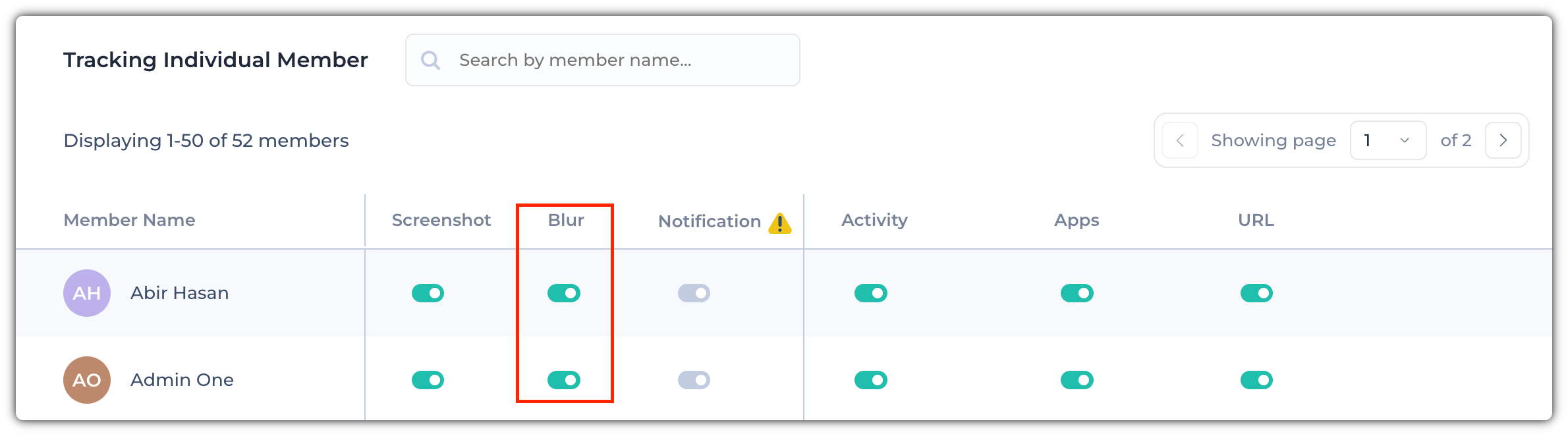Go to the previous page arrow
This screenshot has width=1568, height=436.
coord(1180,140)
